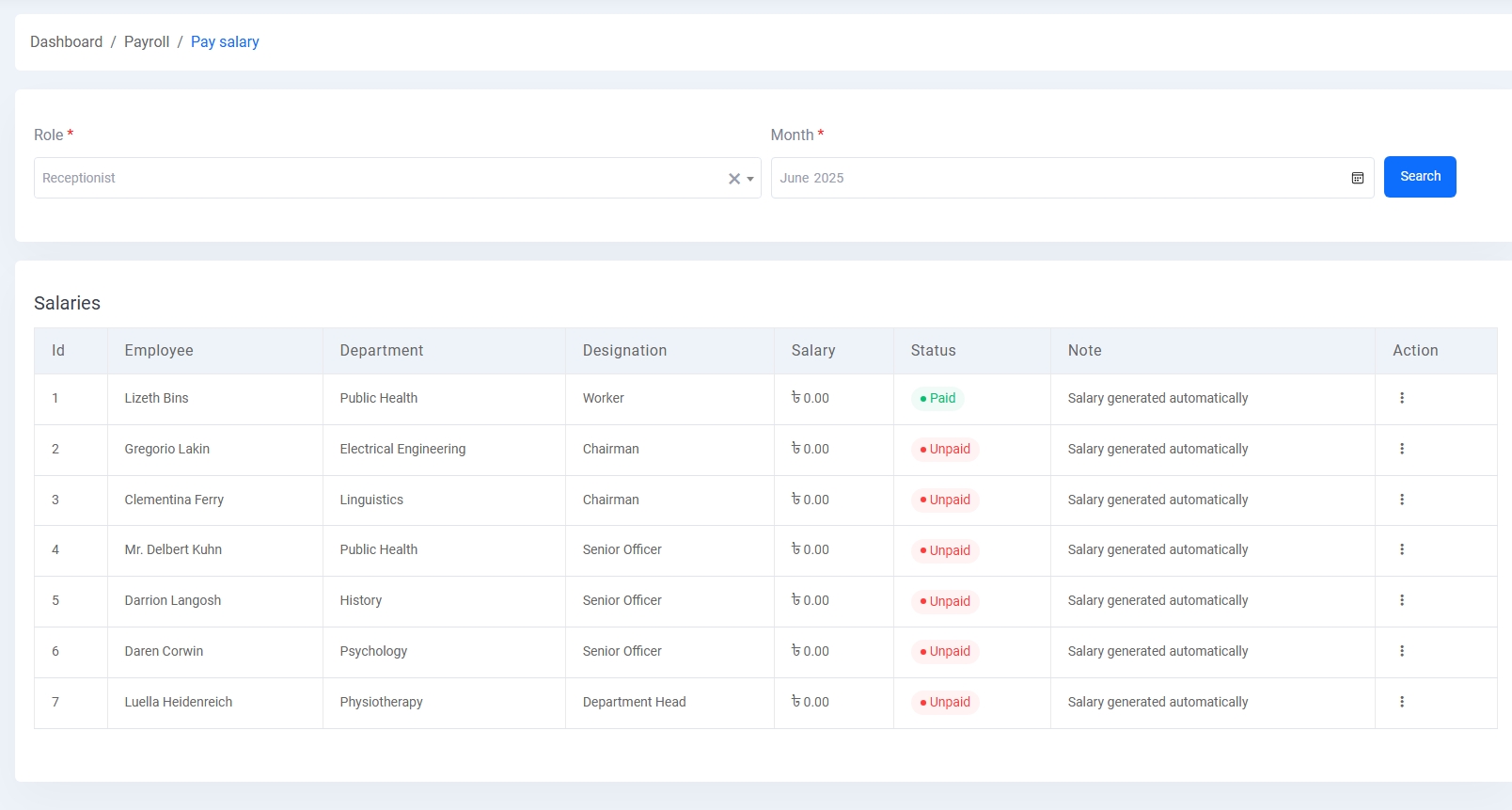Click the Salary column header
Viewport: 1512px width, 810px height.
pyautogui.click(x=812, y=351)
